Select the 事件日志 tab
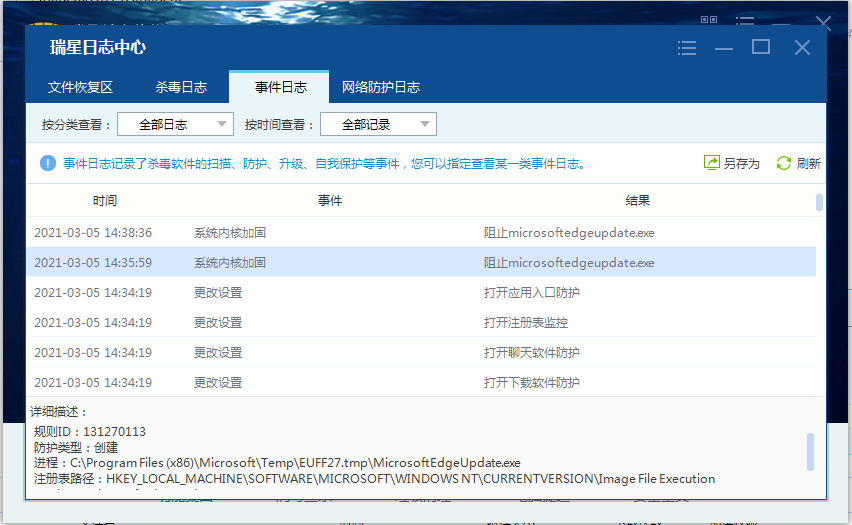The height and width of the screenshot is (525, 852). tap(280, 87)
